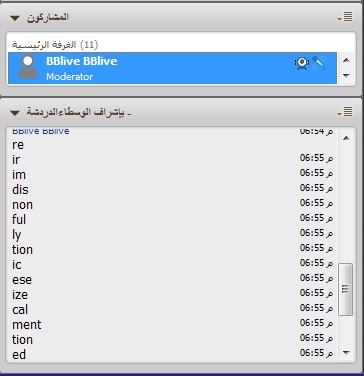Click the BBlive BBlive participant avatar icon

click(28, 67)
